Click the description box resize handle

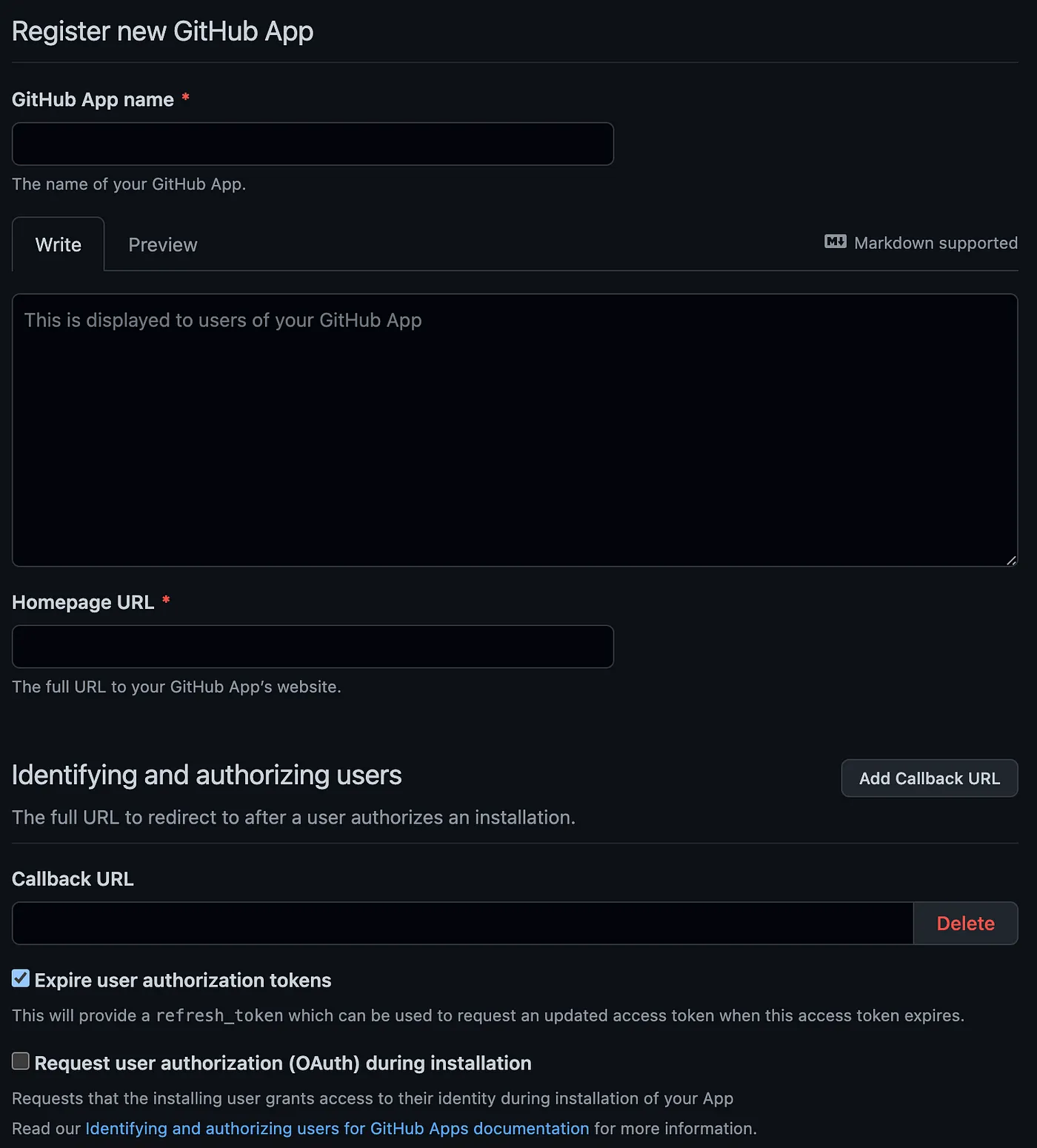pos(1011,561)
